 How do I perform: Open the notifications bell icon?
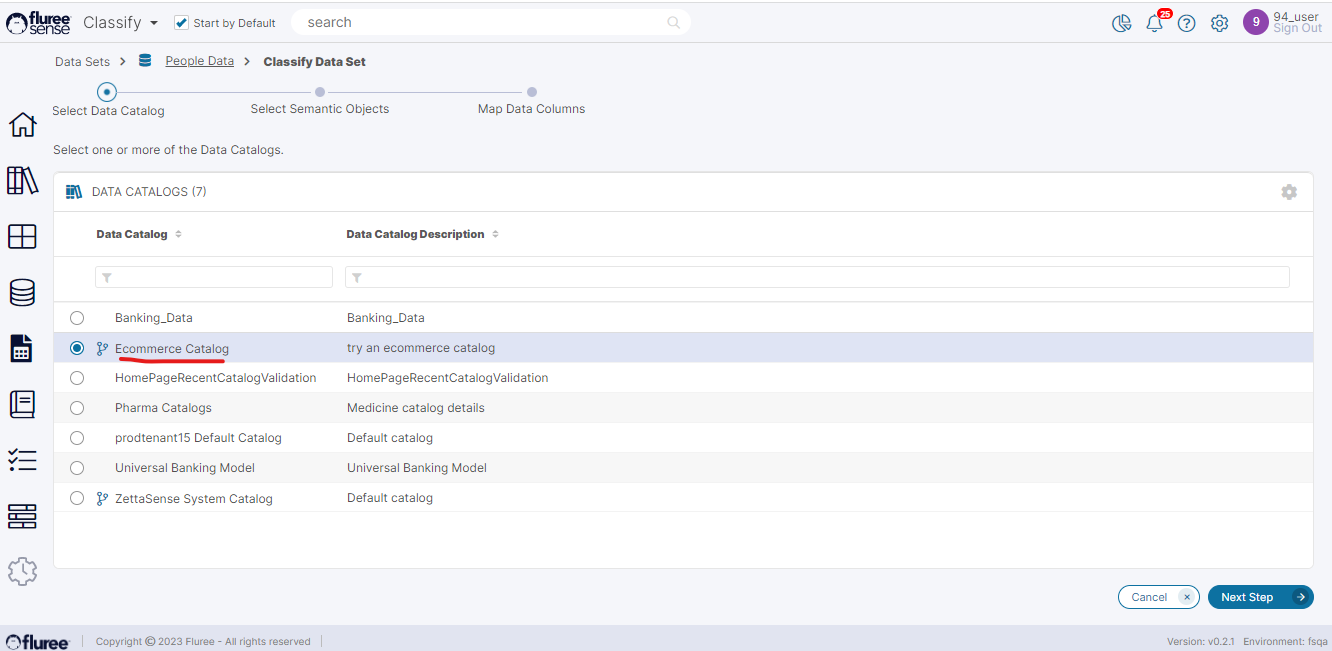pos(1154,23)
